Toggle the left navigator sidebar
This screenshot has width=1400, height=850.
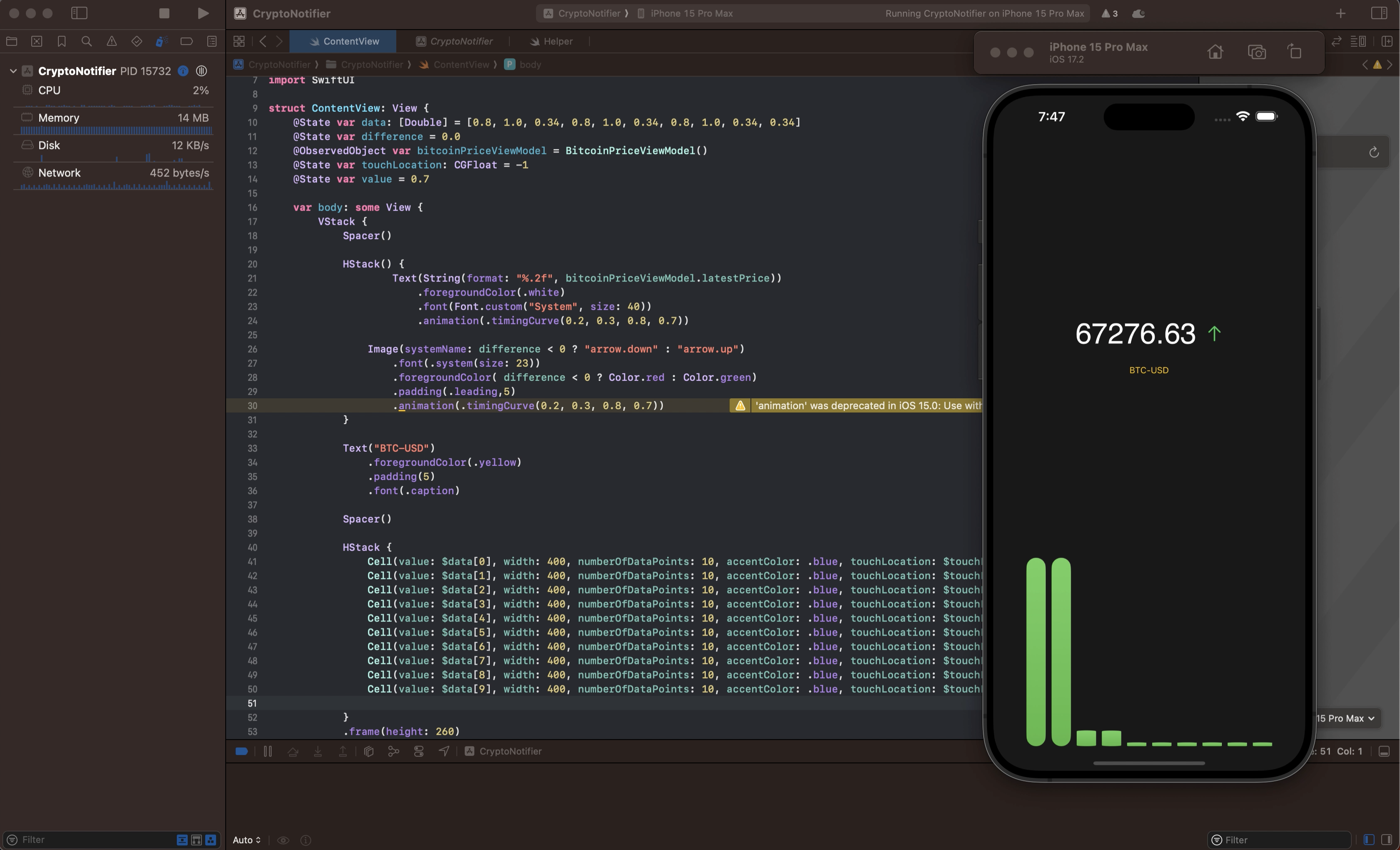point(79,13)
